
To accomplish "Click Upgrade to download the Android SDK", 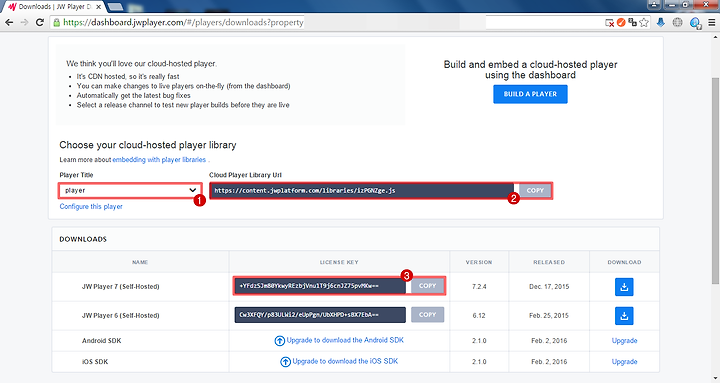I will (x=345, y=340).
